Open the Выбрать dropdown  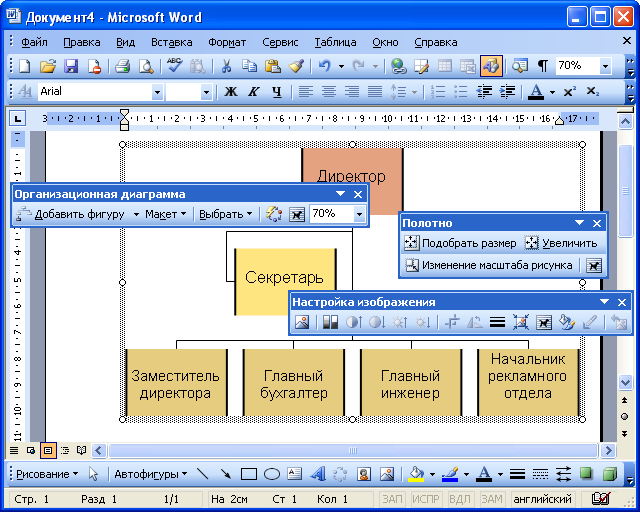pyautogui.click(x=226, y=214)
